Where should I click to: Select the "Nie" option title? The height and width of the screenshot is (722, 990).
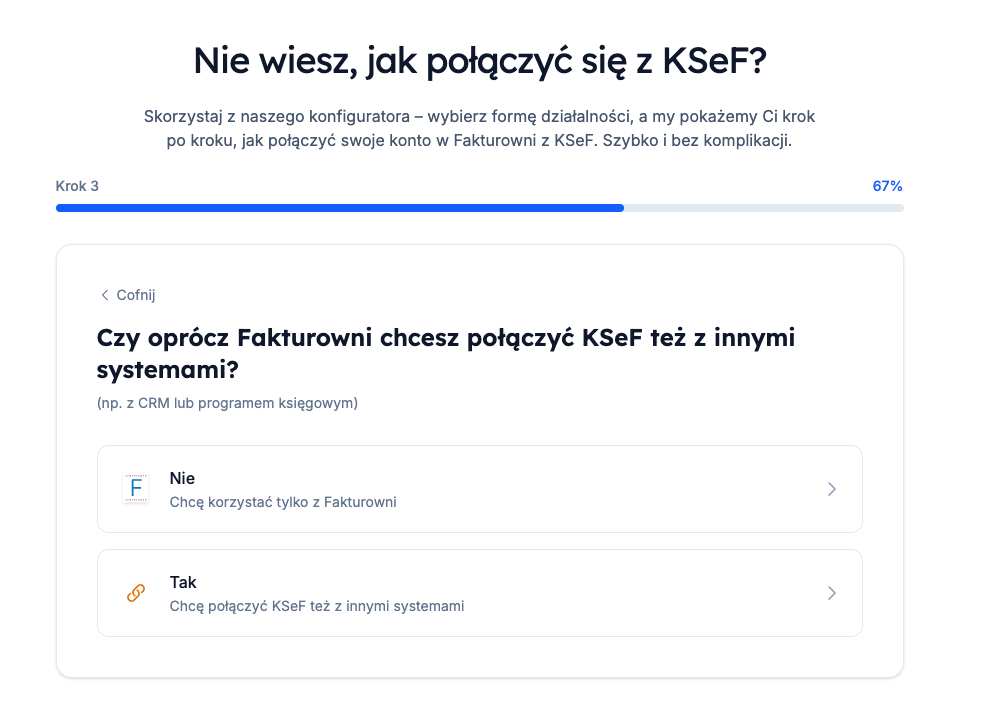(182, 479)
